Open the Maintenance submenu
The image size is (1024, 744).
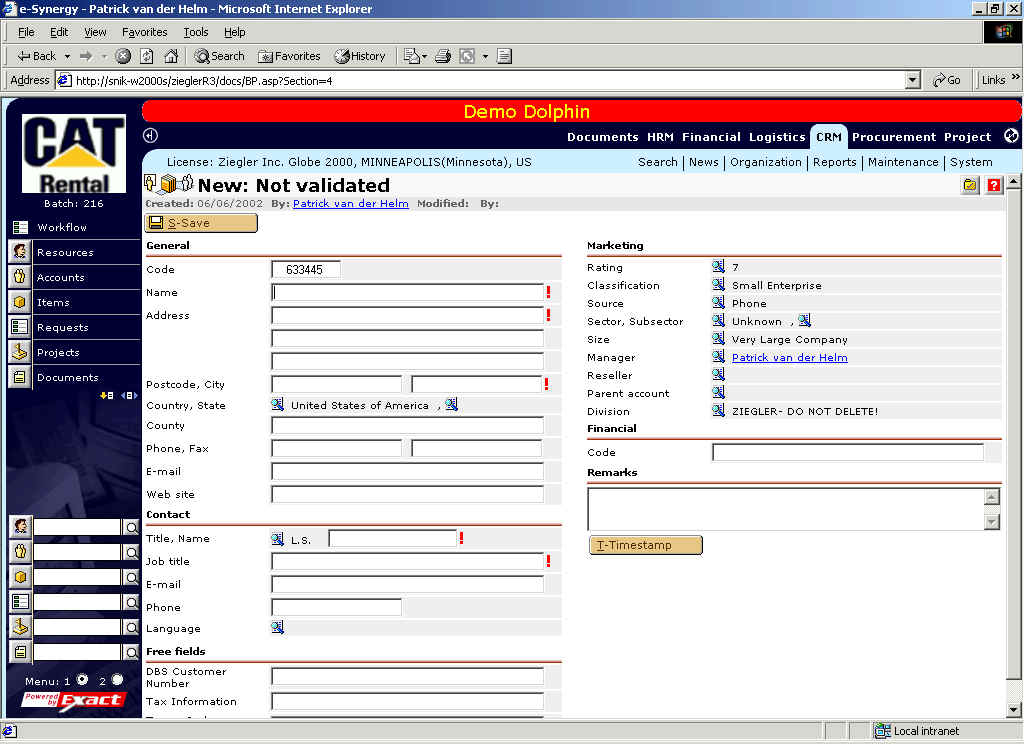(903, 162)
